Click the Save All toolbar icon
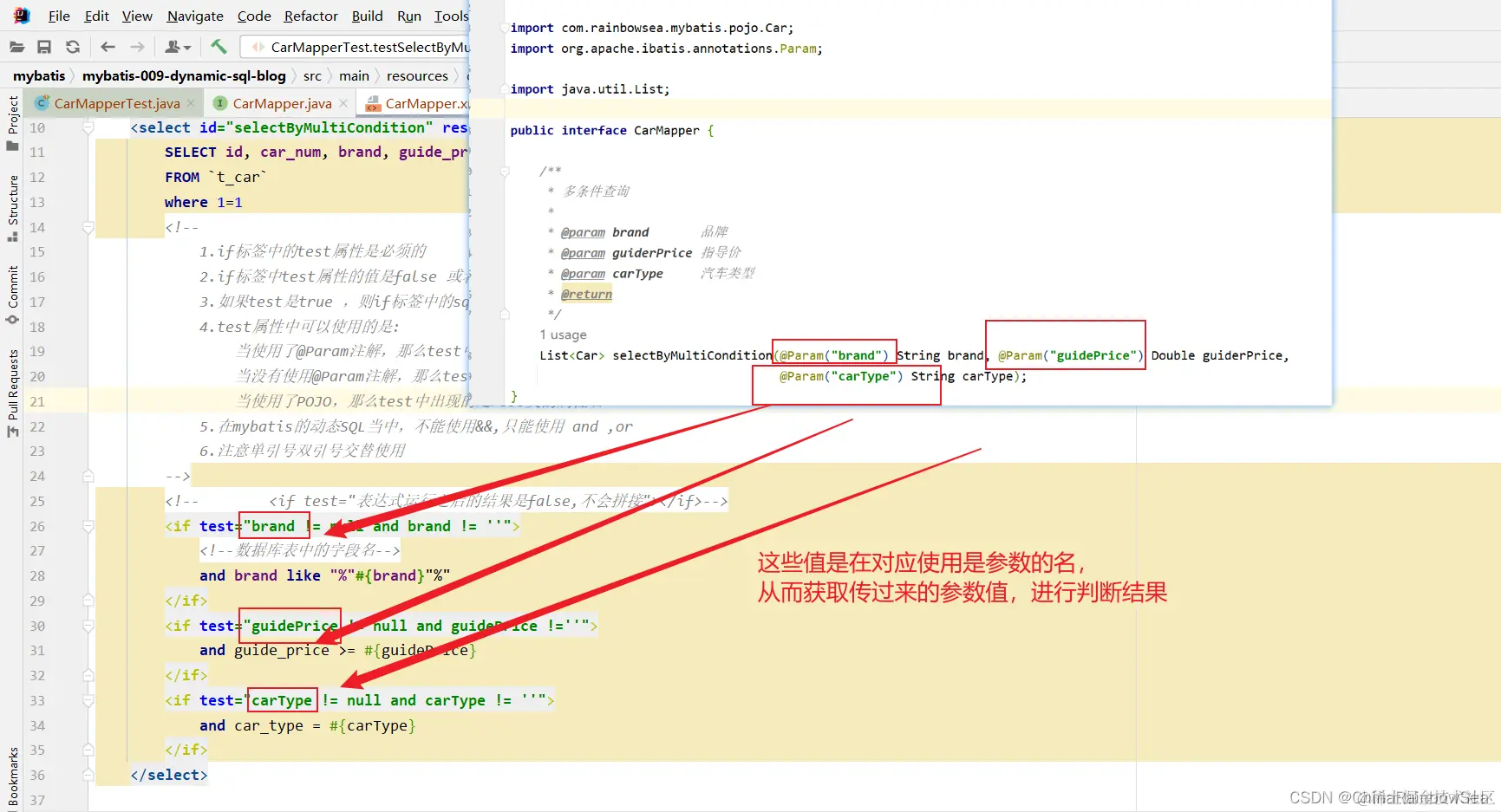1501x812 pixels. (x=44, y=47)
